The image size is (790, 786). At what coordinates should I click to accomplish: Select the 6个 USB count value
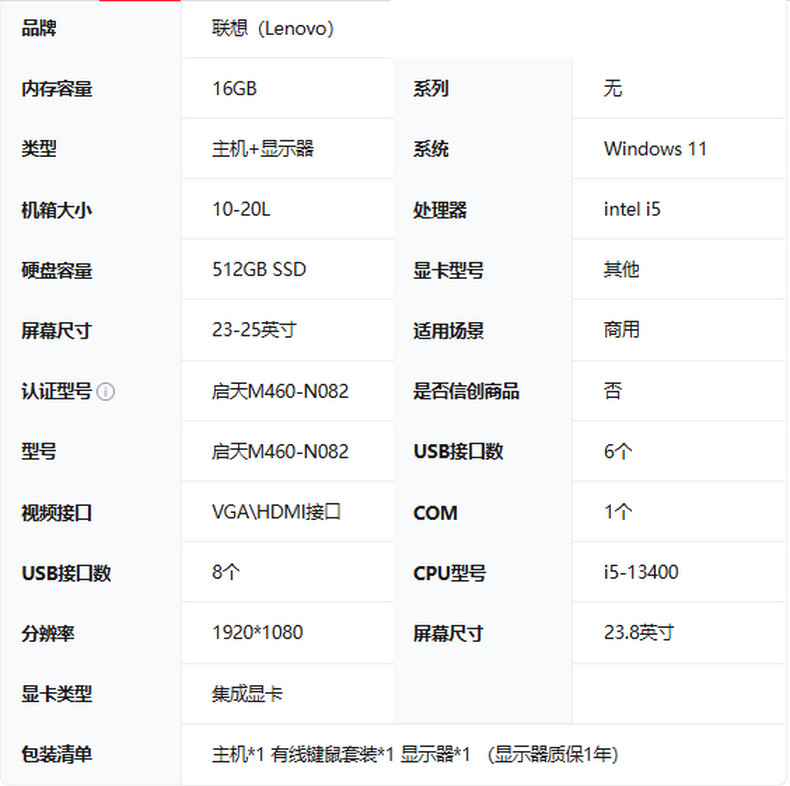618,451
